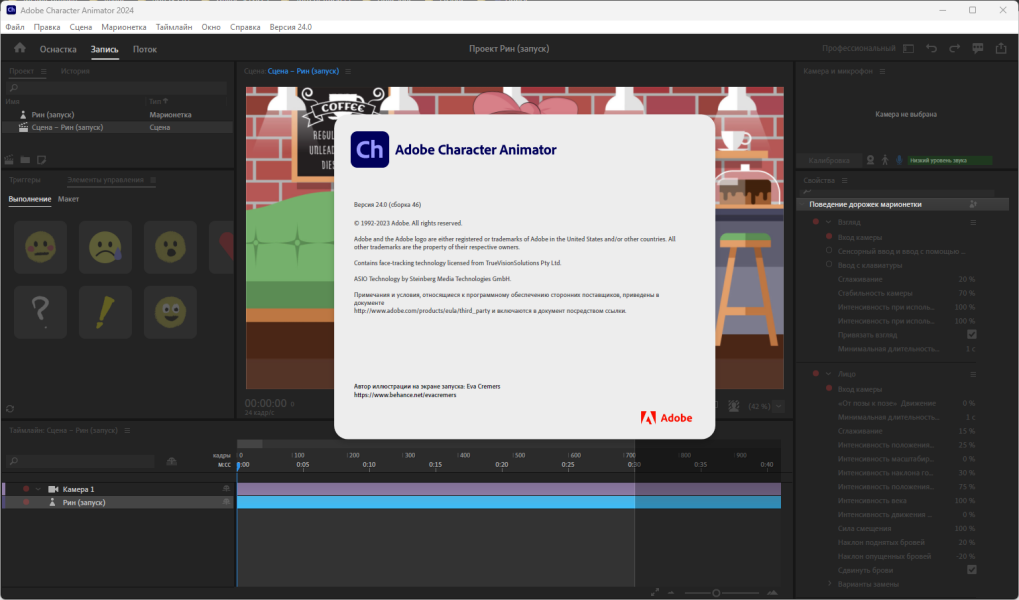
Task: Open the Свойства panel menu icon
Action: pyautogui.click(x=844, y=181)
